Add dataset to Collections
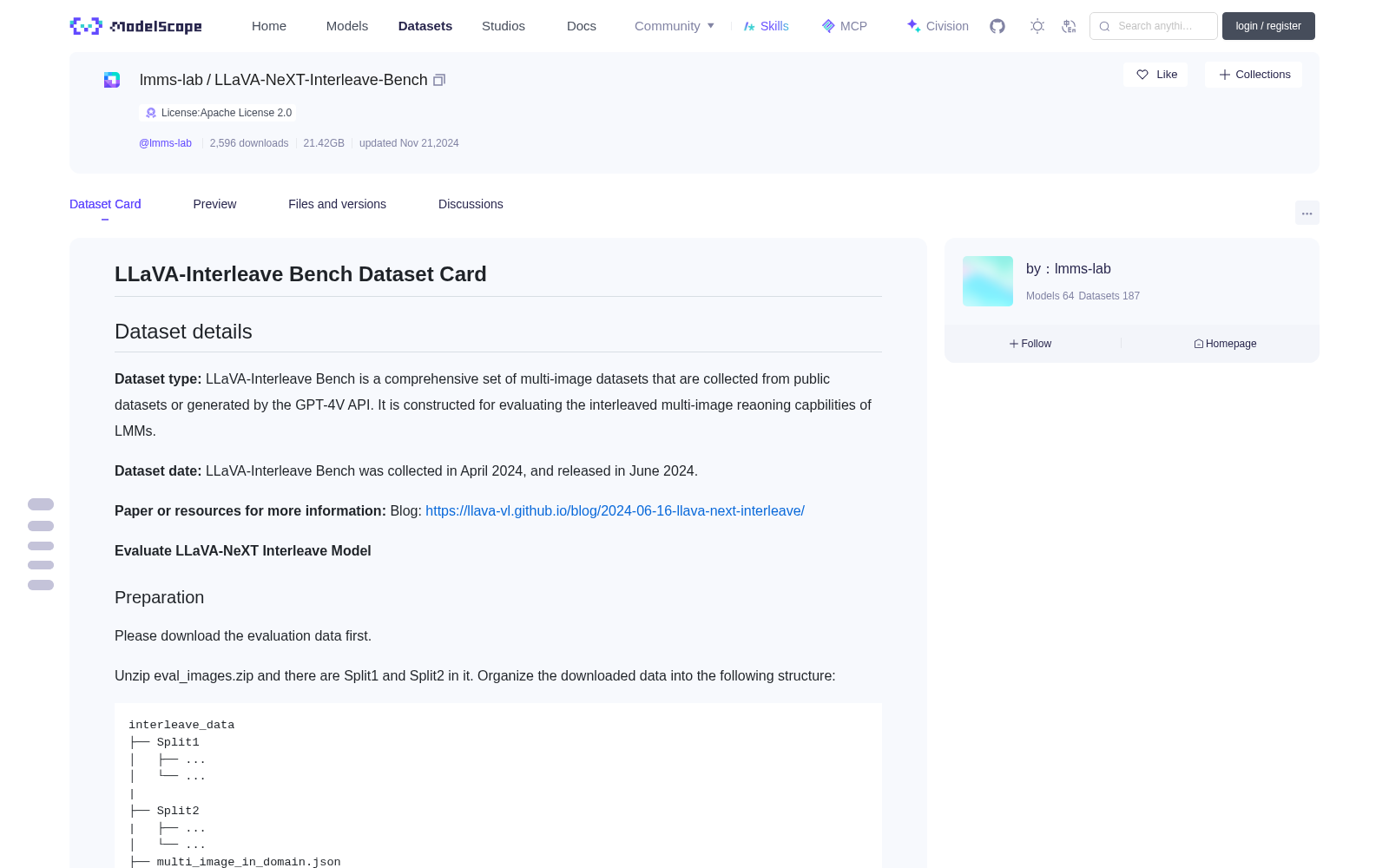This screenshot has height=868, width=1389. pyautogui.click(x=1254, y=75)
